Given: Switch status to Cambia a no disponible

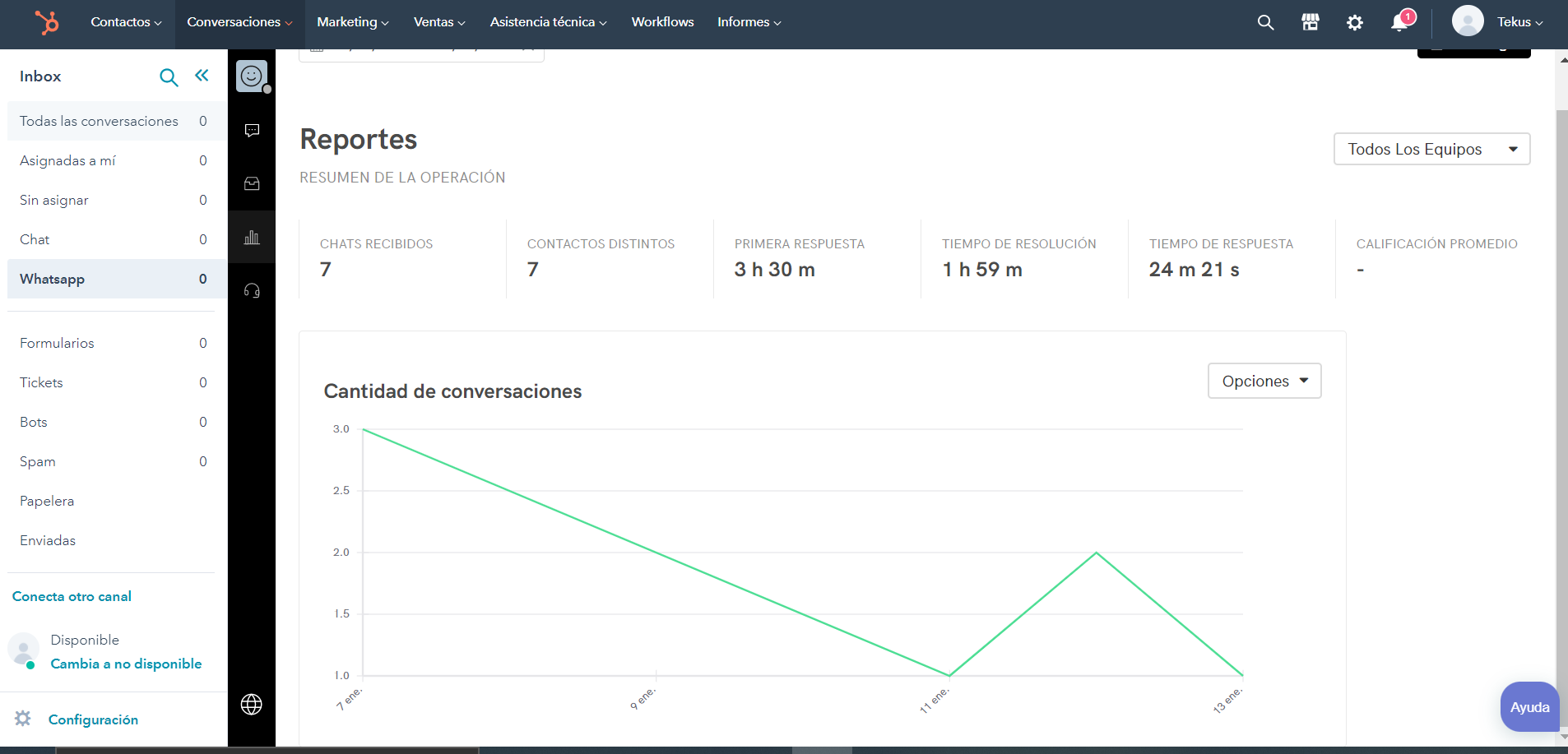Looking at the screenshot, I should pyautogui.click(x=126, y=664).
